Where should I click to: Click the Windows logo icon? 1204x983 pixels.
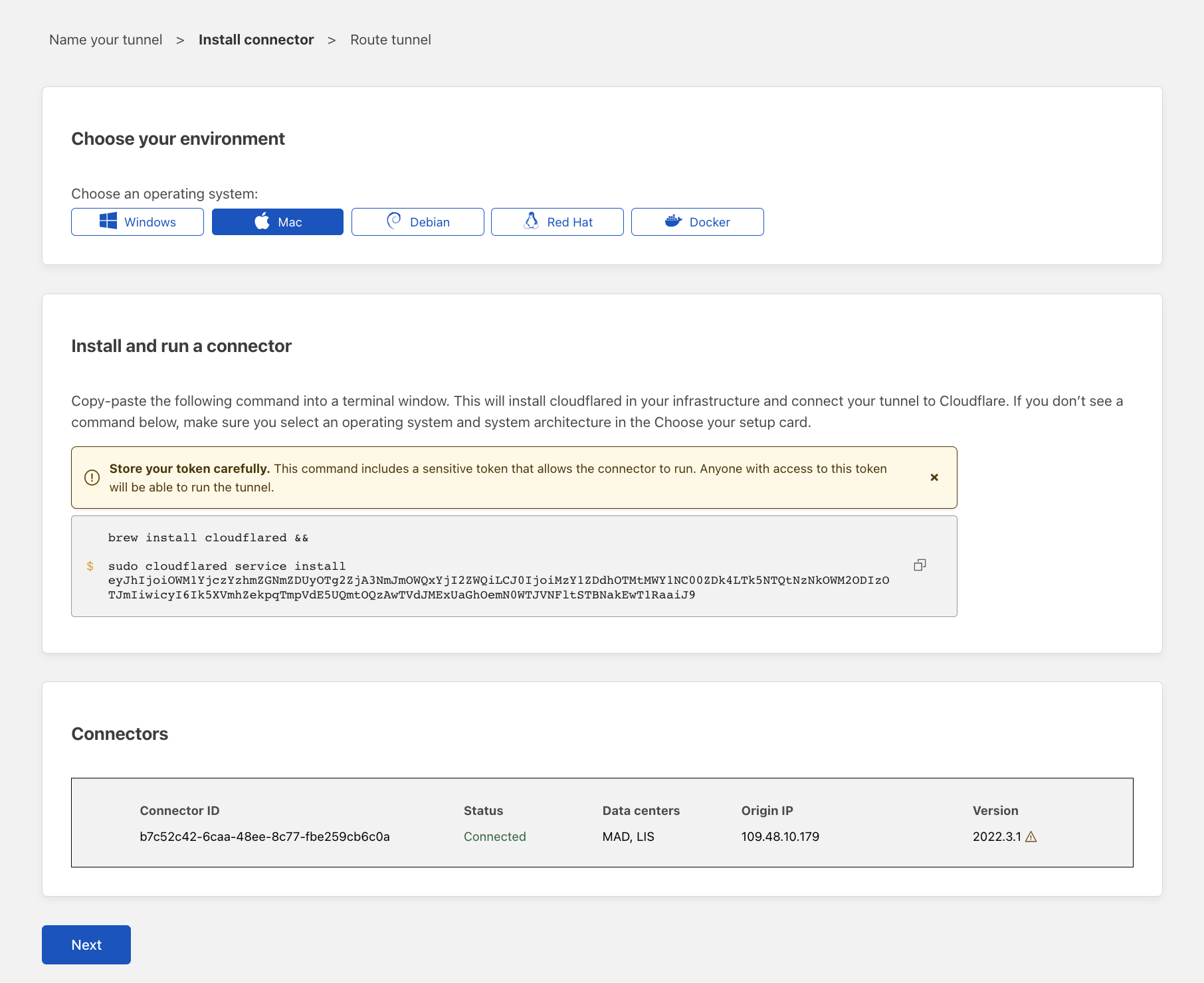107,221
